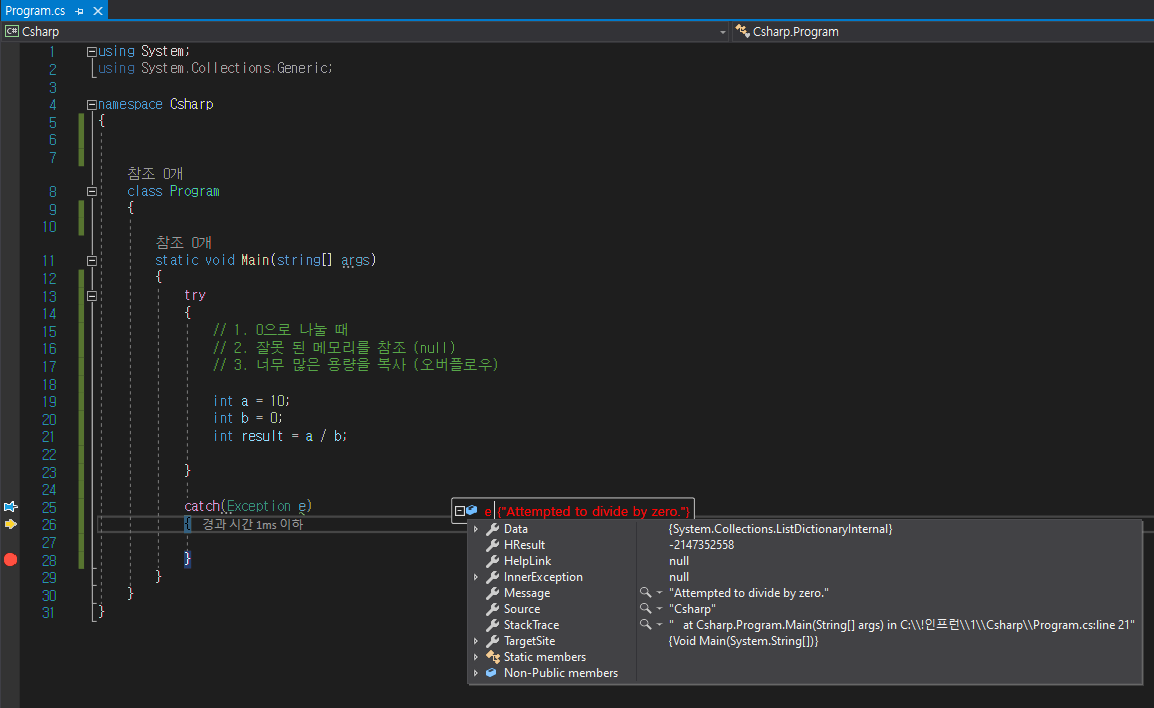Click the InnerException wrench icon

(x=492, y=577)
